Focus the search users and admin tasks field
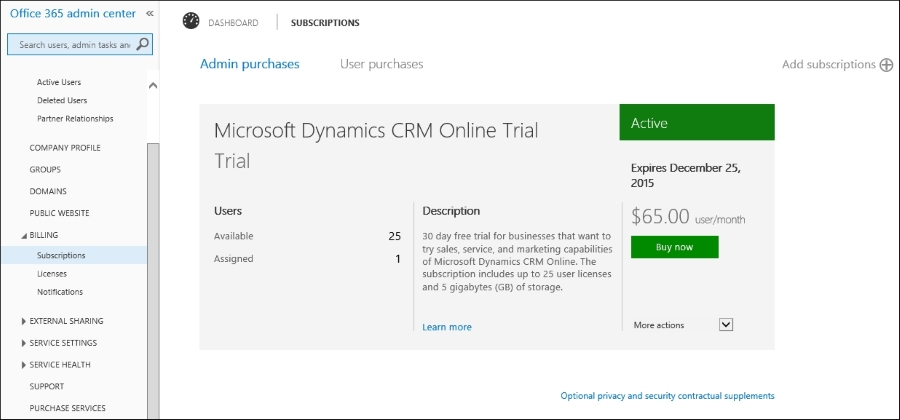 [x=80, y=44]
